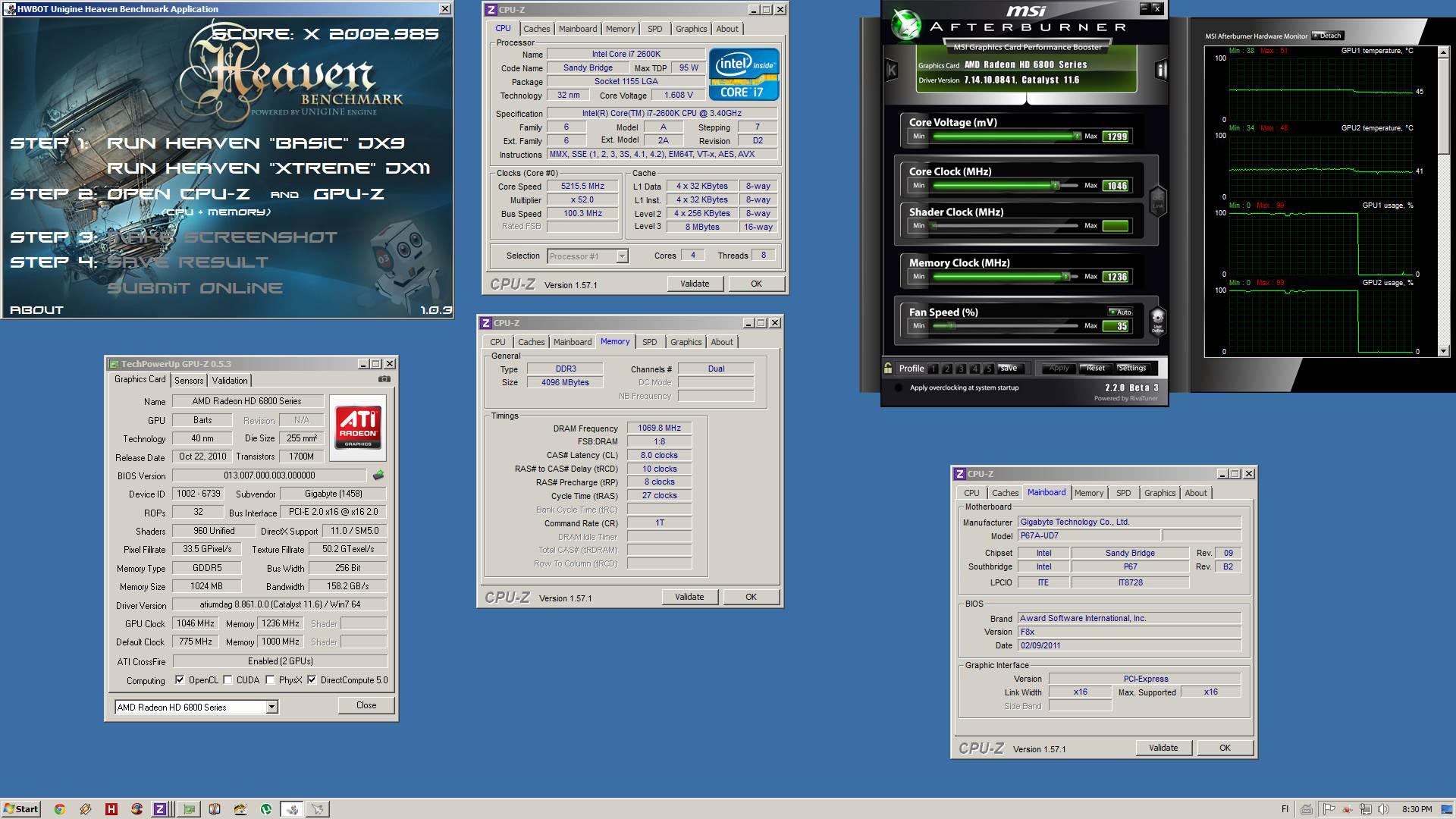
Task: Click the Memory Clock value field 1236
Action: click(x=1116, y=277)
